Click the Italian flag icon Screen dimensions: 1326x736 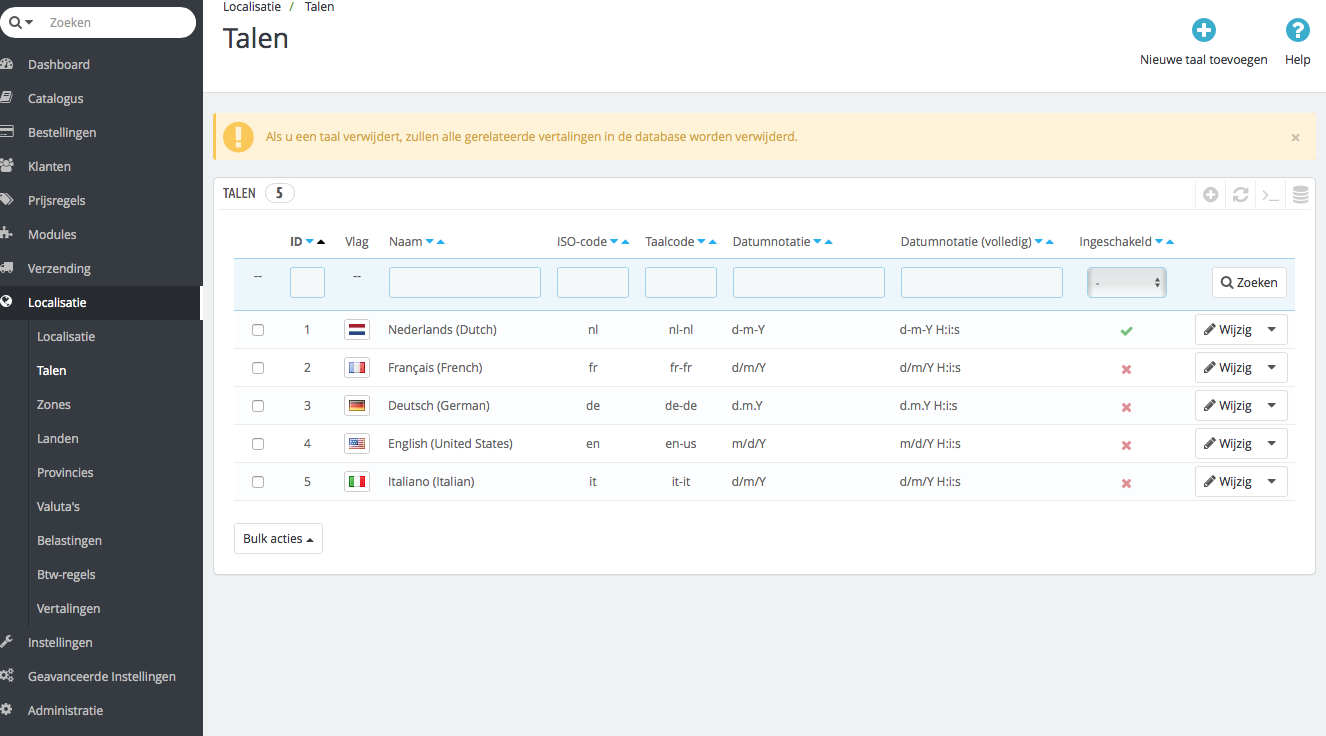click(356, 482)
